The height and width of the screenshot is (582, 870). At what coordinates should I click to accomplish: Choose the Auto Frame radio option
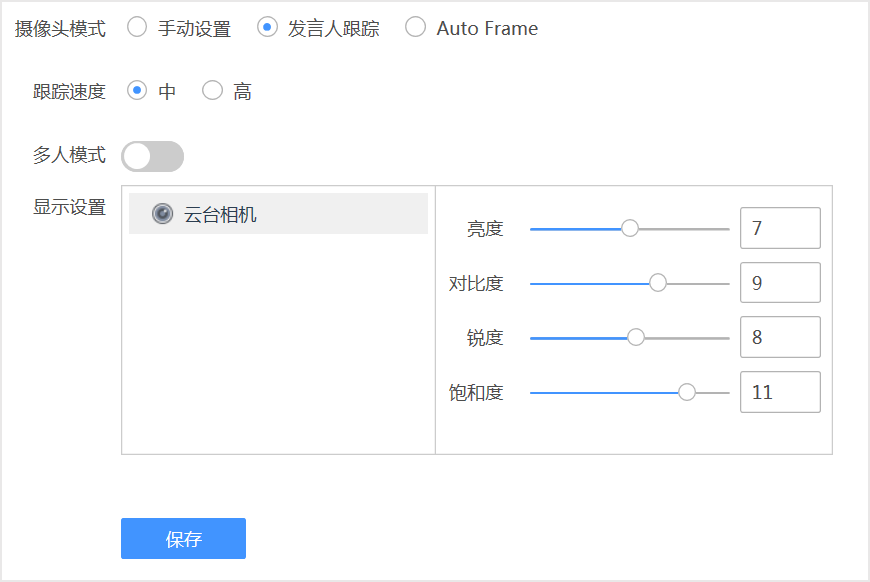coord(415,28)
